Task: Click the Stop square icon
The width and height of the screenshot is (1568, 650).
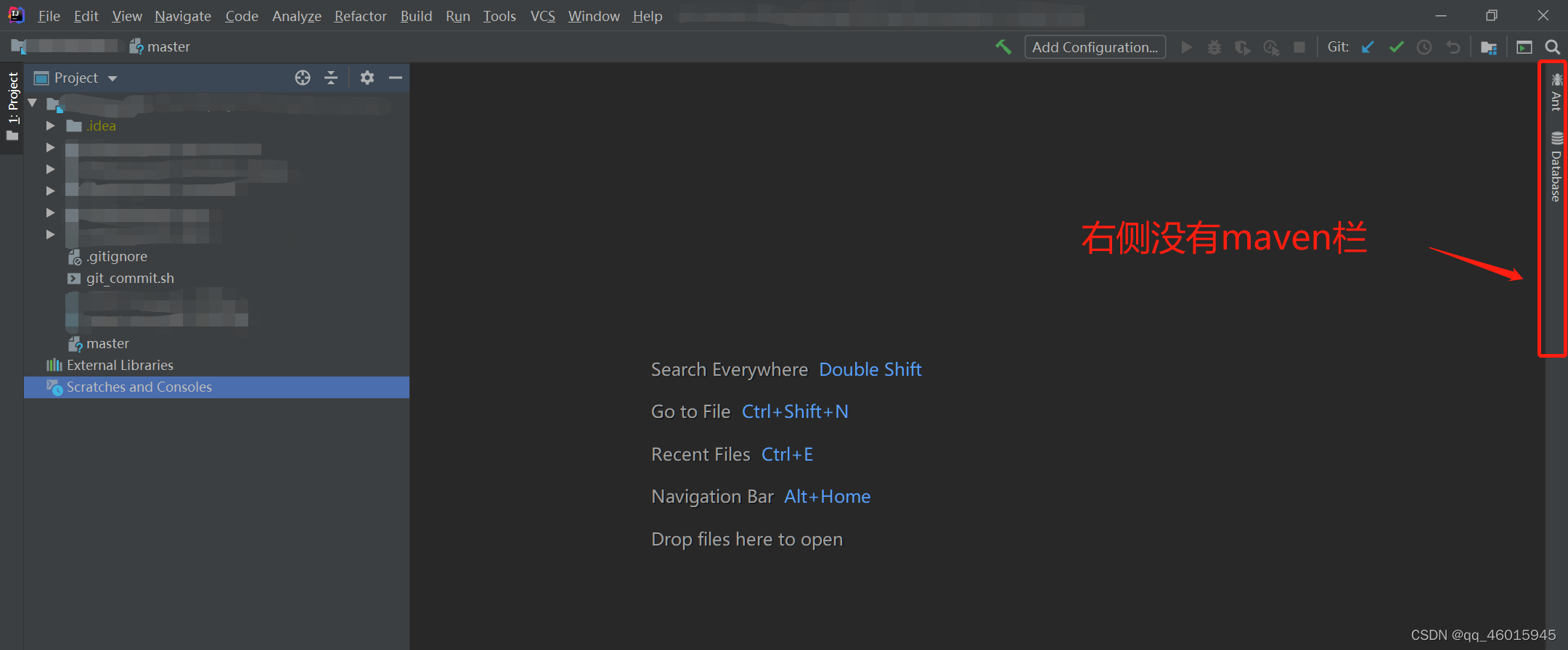Action: [x=1299, y=47]
